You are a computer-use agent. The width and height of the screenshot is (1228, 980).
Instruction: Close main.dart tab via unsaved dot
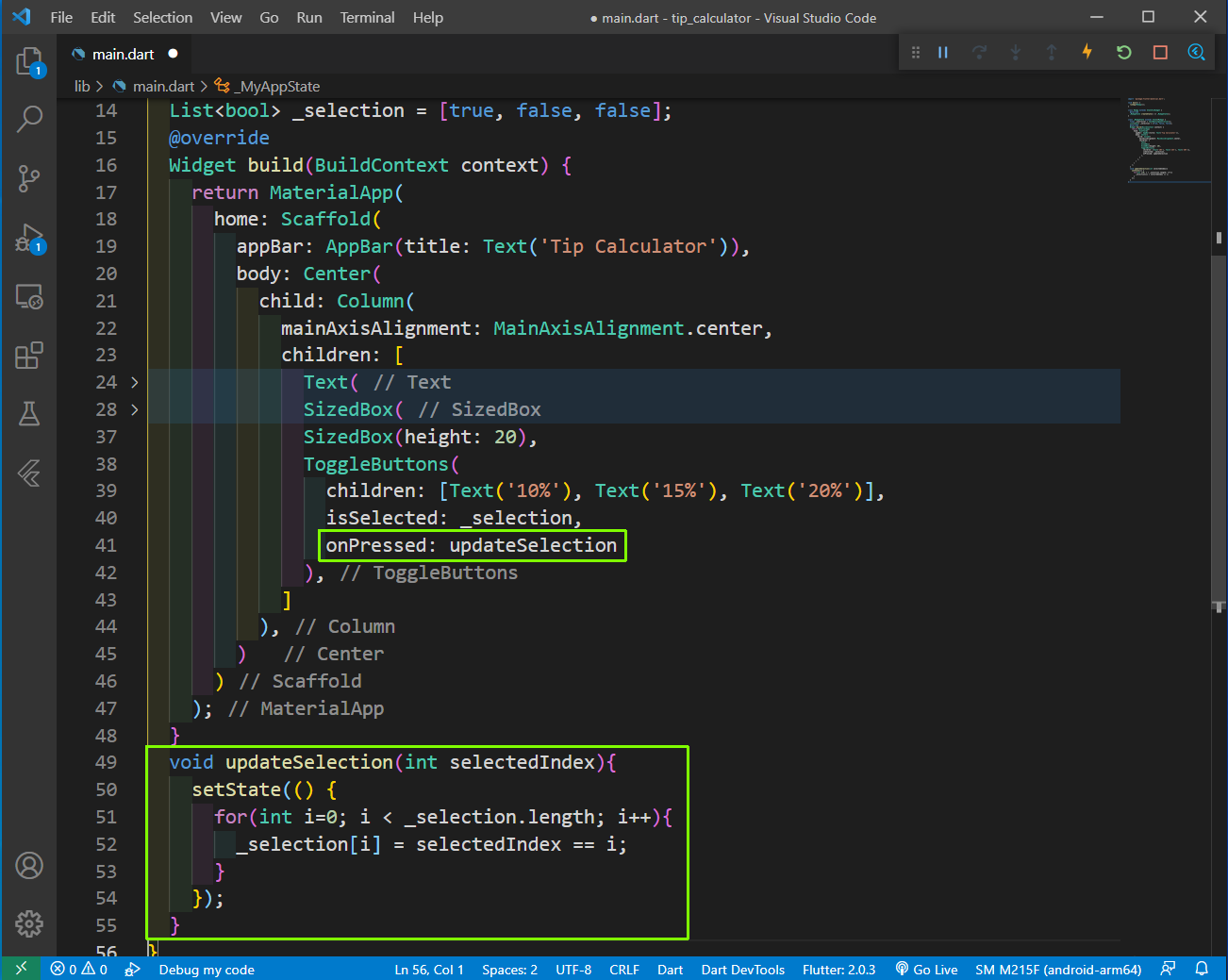174,54
